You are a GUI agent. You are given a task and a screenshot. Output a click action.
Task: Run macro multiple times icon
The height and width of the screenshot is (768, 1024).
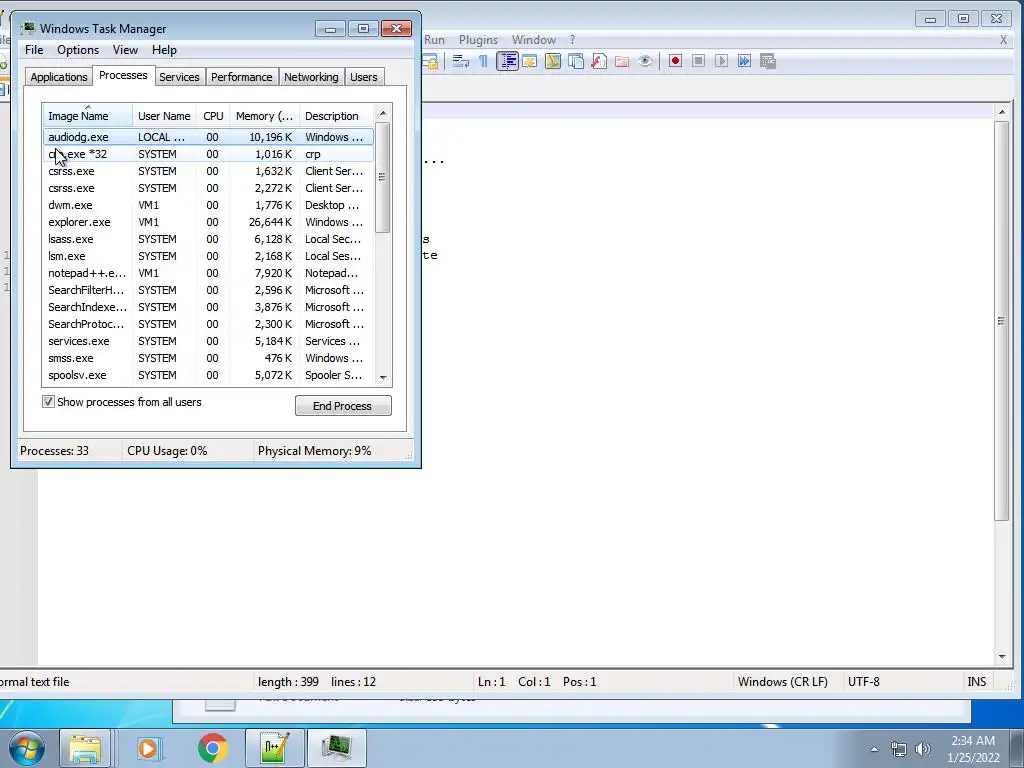pos(744,61)
